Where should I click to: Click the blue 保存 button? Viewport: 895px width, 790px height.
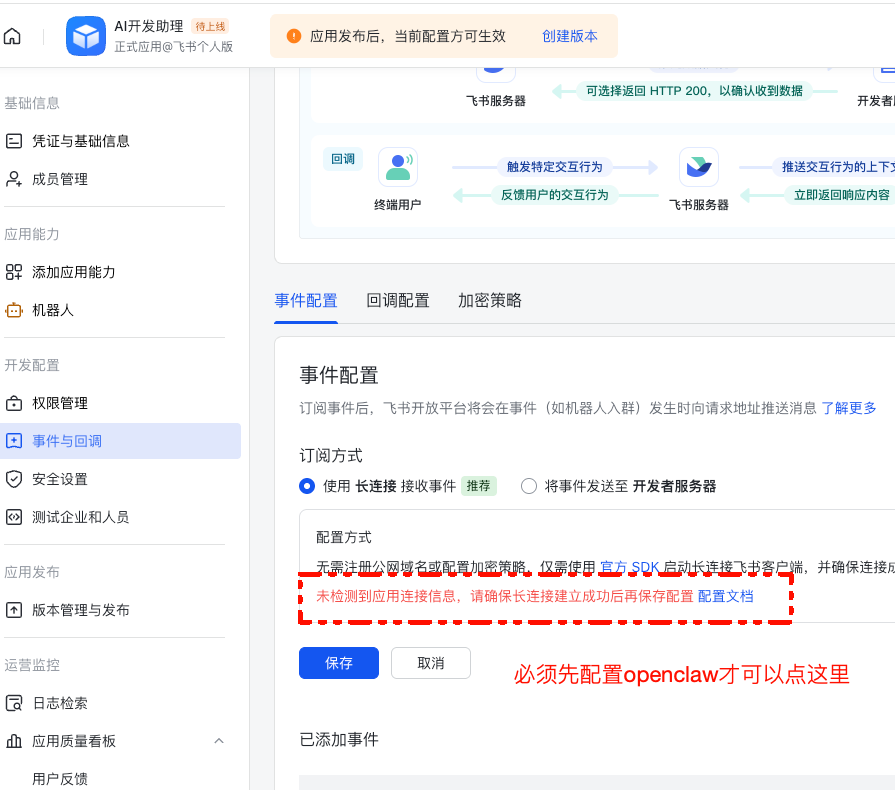pos(339,663)
